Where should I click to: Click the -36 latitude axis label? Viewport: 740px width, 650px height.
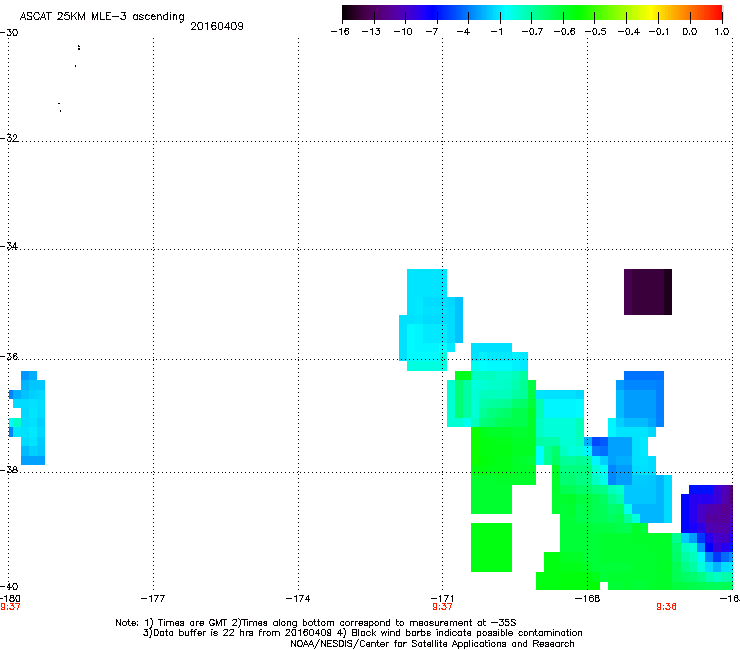[9, 356]
